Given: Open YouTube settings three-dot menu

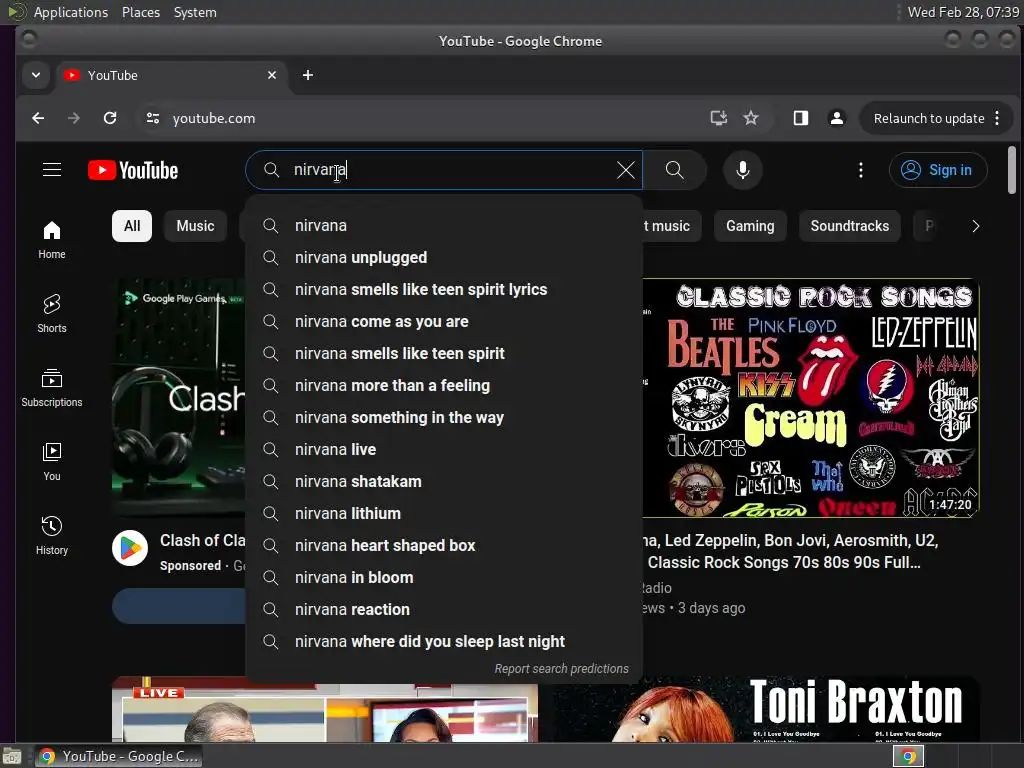Looking at the screenshot, I should tap(861, 170).
